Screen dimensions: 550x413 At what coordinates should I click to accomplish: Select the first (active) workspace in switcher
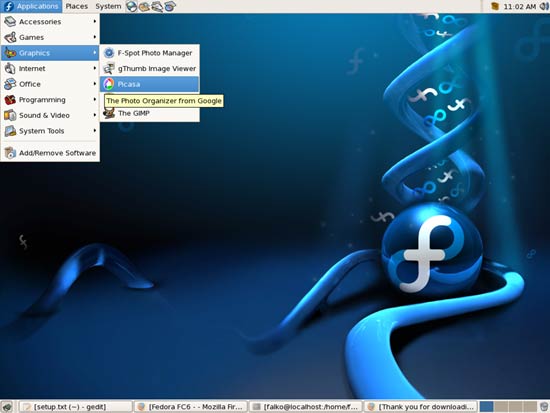pyautogui.click(x=487, y=407)
